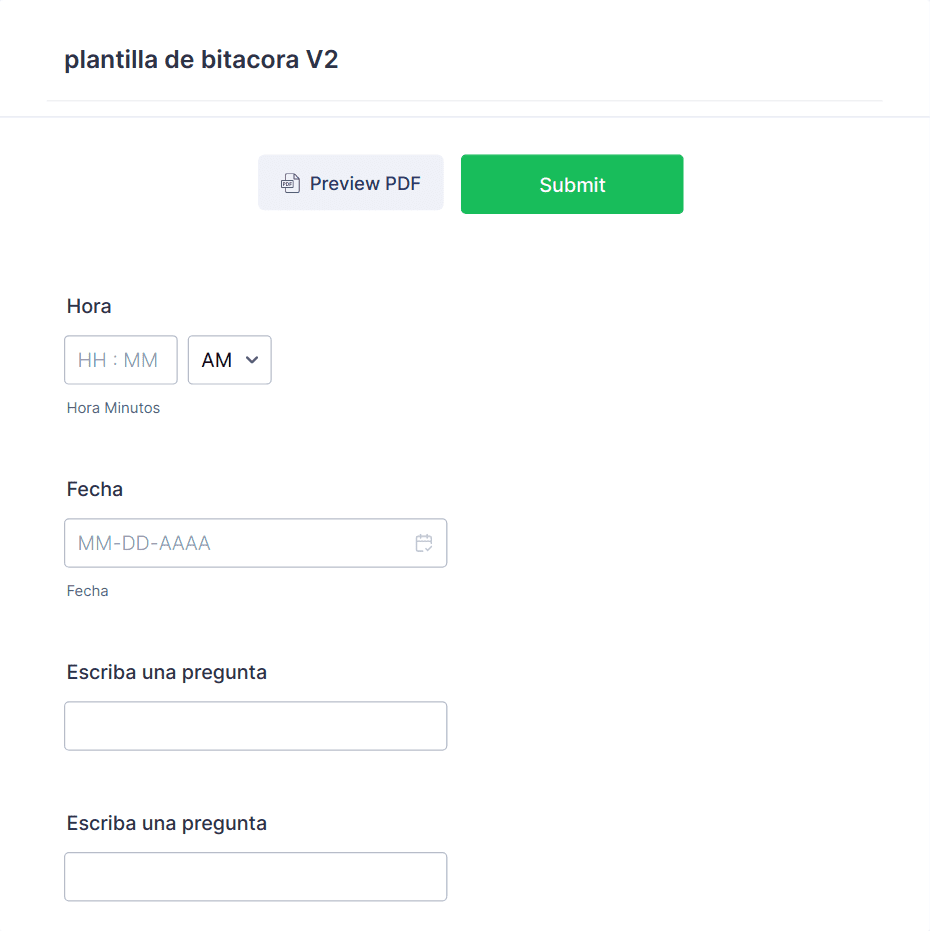Click into the MM-DD-AAAA date field
Screen dimensions: 930x931
tap(240, 543)
